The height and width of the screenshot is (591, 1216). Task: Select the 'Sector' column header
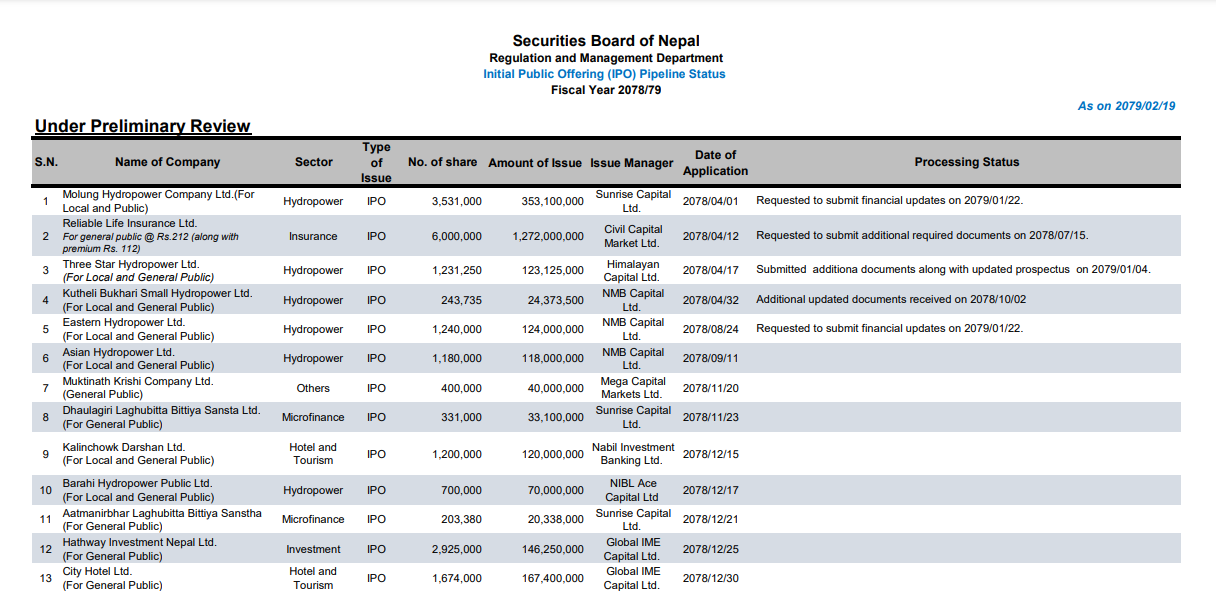(x=314, y=162)
